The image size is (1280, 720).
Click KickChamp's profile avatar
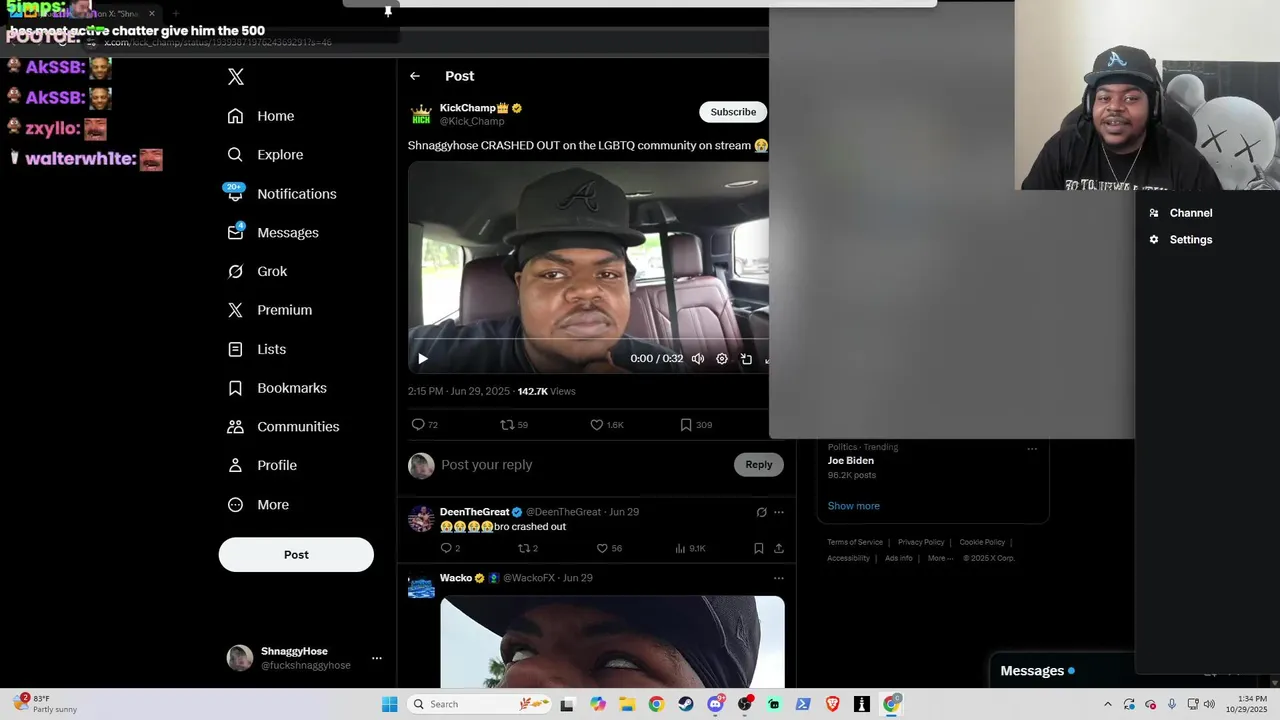(421, 115)
